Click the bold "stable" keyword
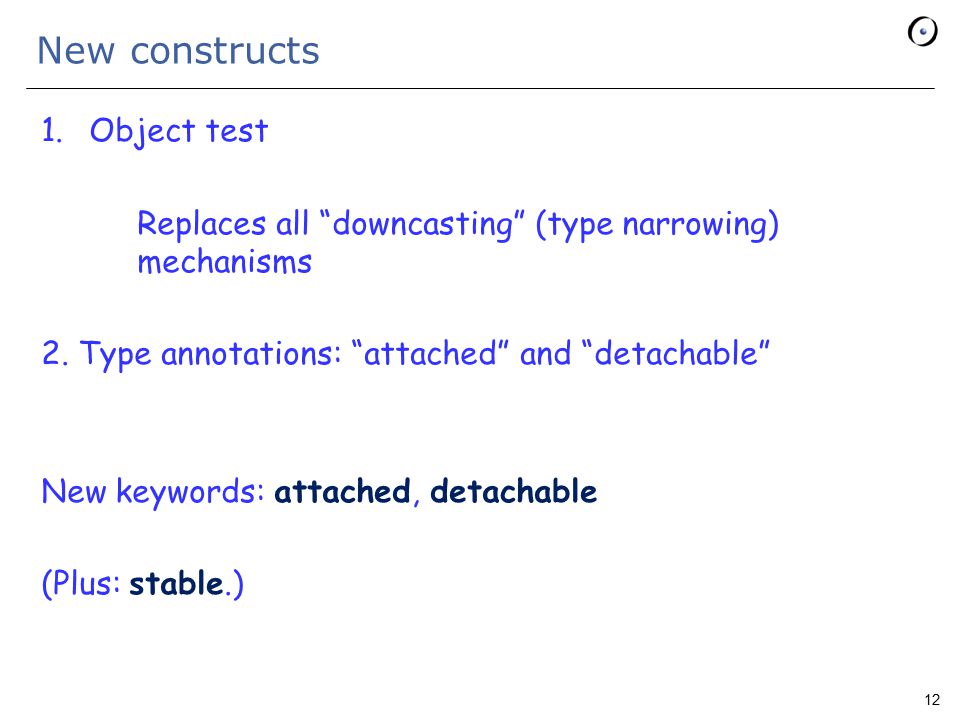 [176, 583]
